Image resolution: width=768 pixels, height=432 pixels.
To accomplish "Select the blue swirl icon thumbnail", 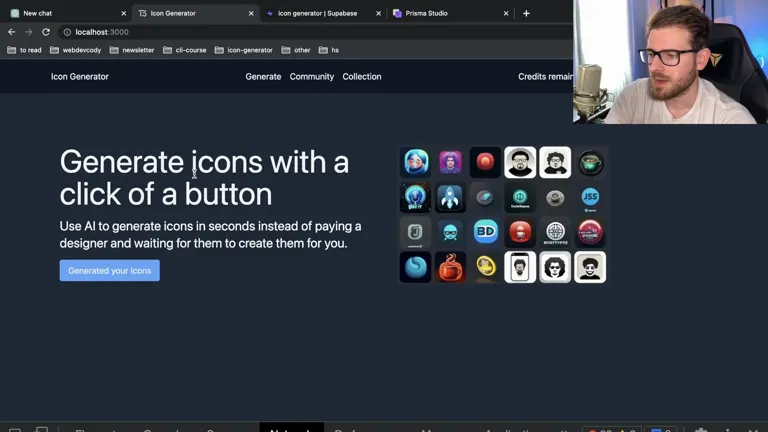I will [415, 267].
